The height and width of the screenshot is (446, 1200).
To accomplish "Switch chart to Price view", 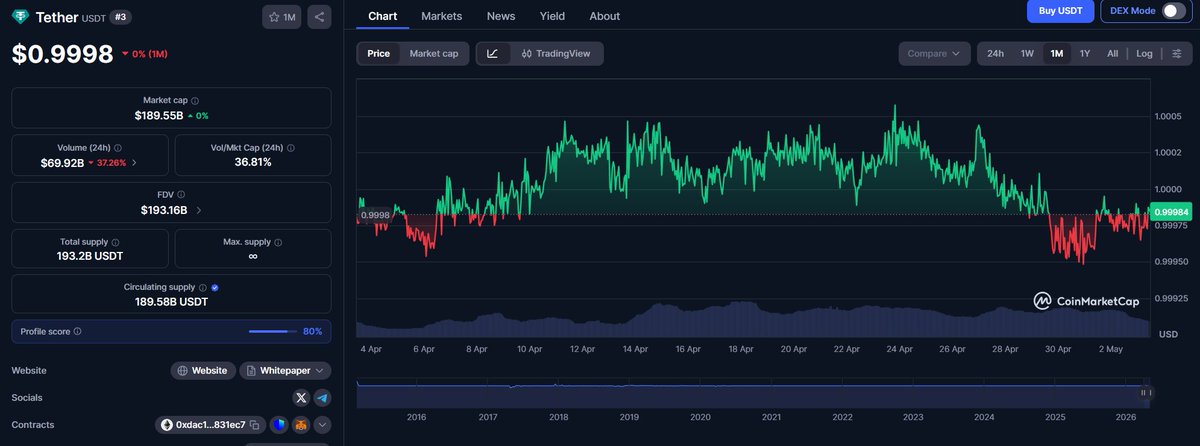I will point(379,53).
